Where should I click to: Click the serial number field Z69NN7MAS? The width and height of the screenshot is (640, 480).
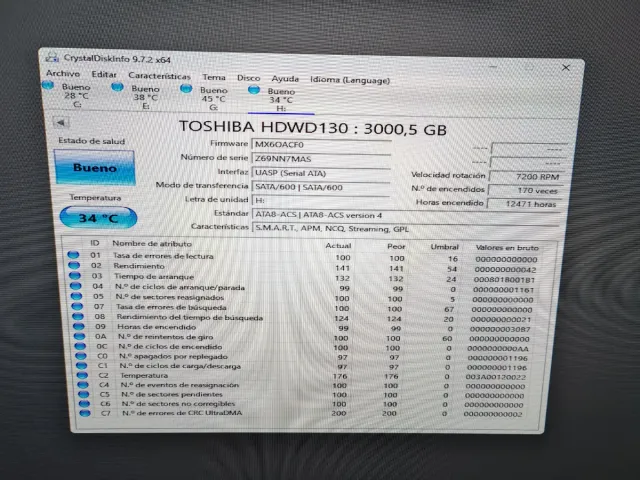(322, 159)
